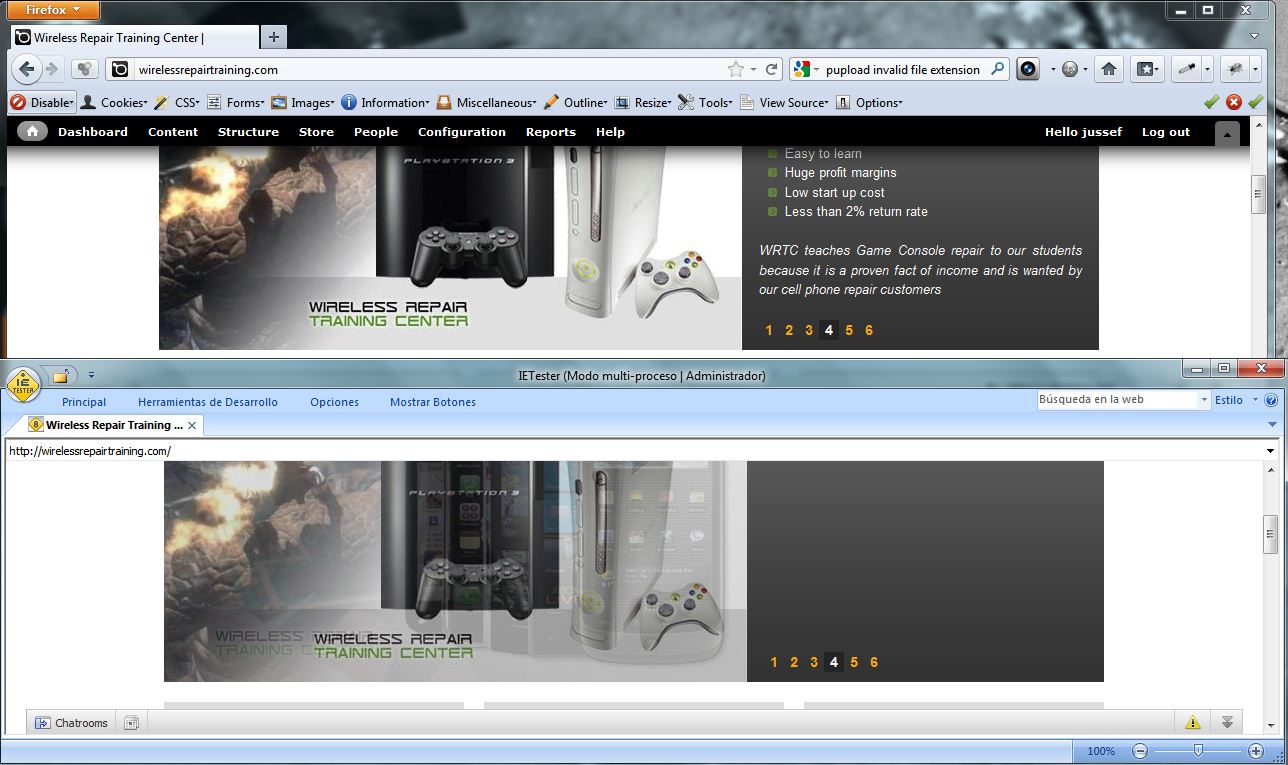Open Configuration in the admin menu
The width and height of the screenshot is (1288, 765).
pyautogui.click(x=462, y=132)
